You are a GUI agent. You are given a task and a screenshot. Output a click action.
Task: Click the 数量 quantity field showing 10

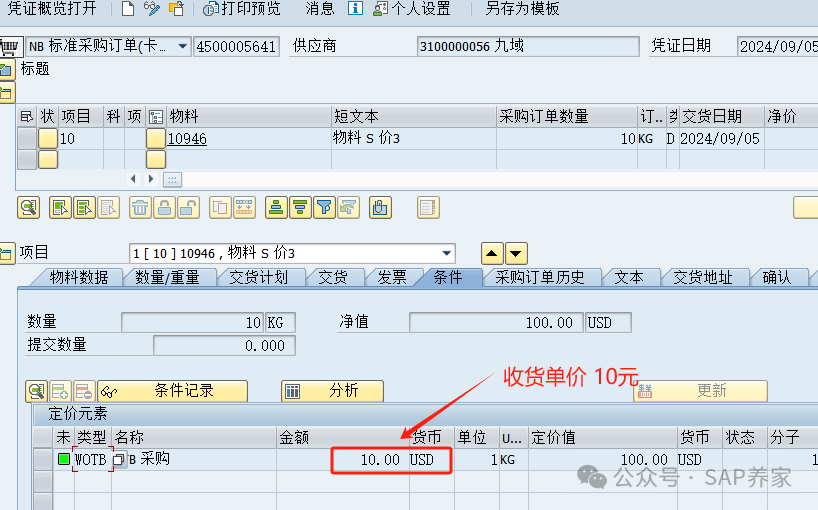tap(193, 322)
